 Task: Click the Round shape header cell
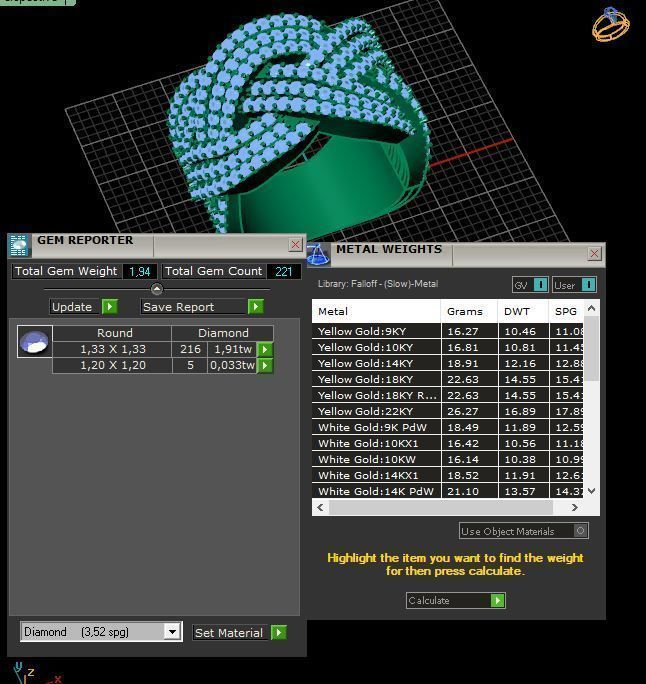click(113, 333)
